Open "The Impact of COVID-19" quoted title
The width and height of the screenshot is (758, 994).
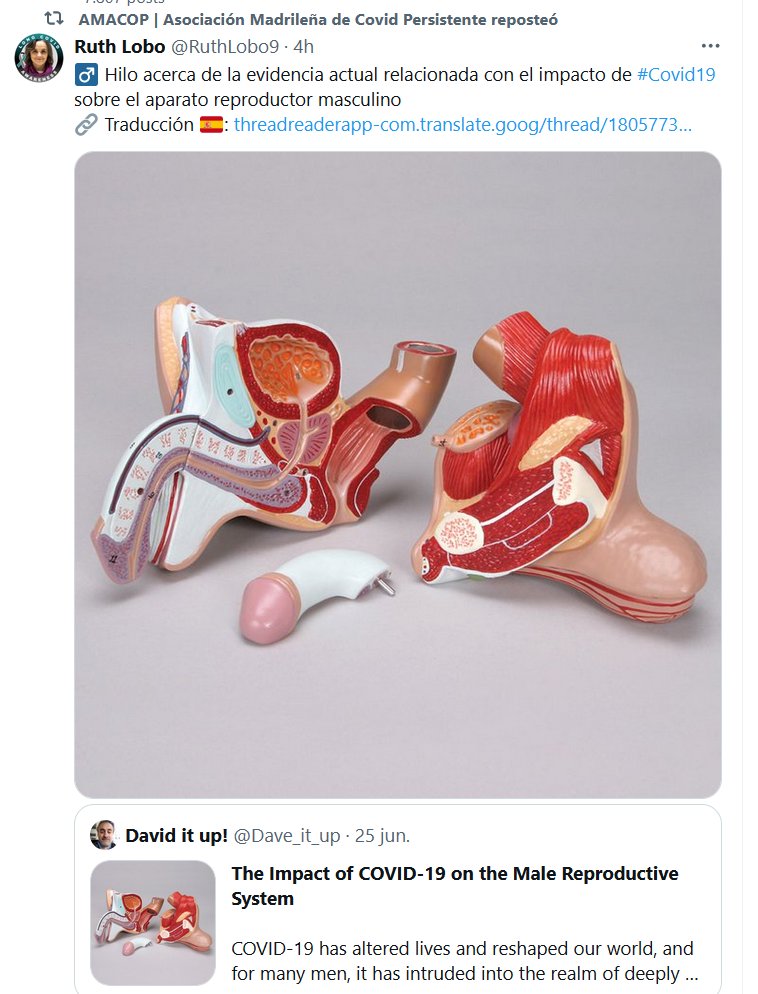(455, 885)
